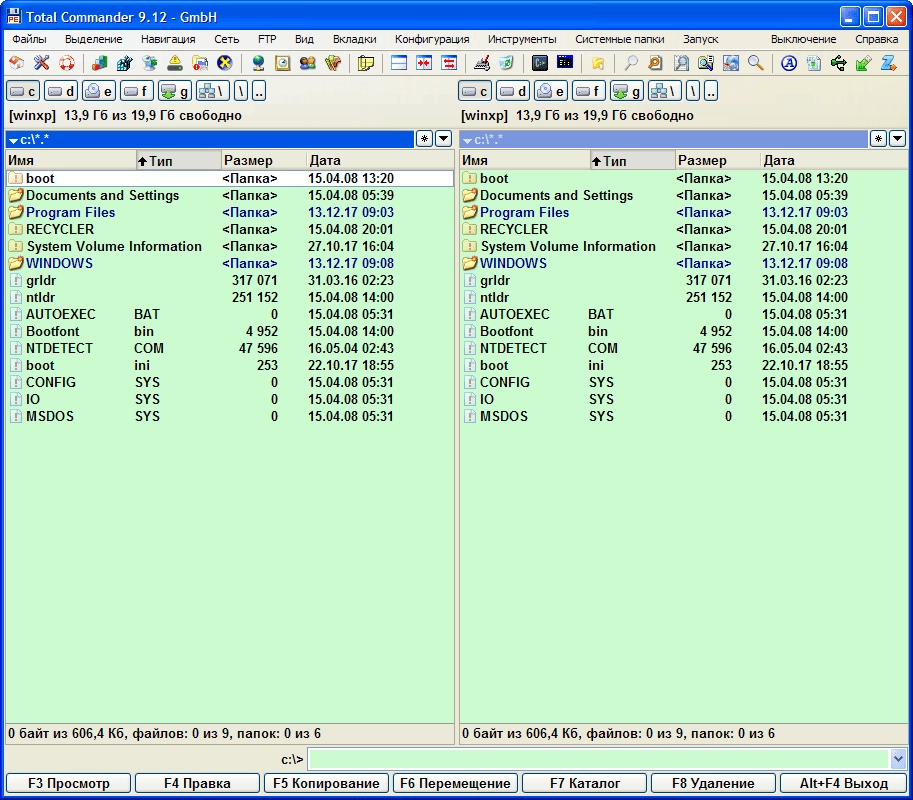Select drive d in left panel
Image resolution: width=913 pixels, height=800 pixels.
click(x=61, y=91)
